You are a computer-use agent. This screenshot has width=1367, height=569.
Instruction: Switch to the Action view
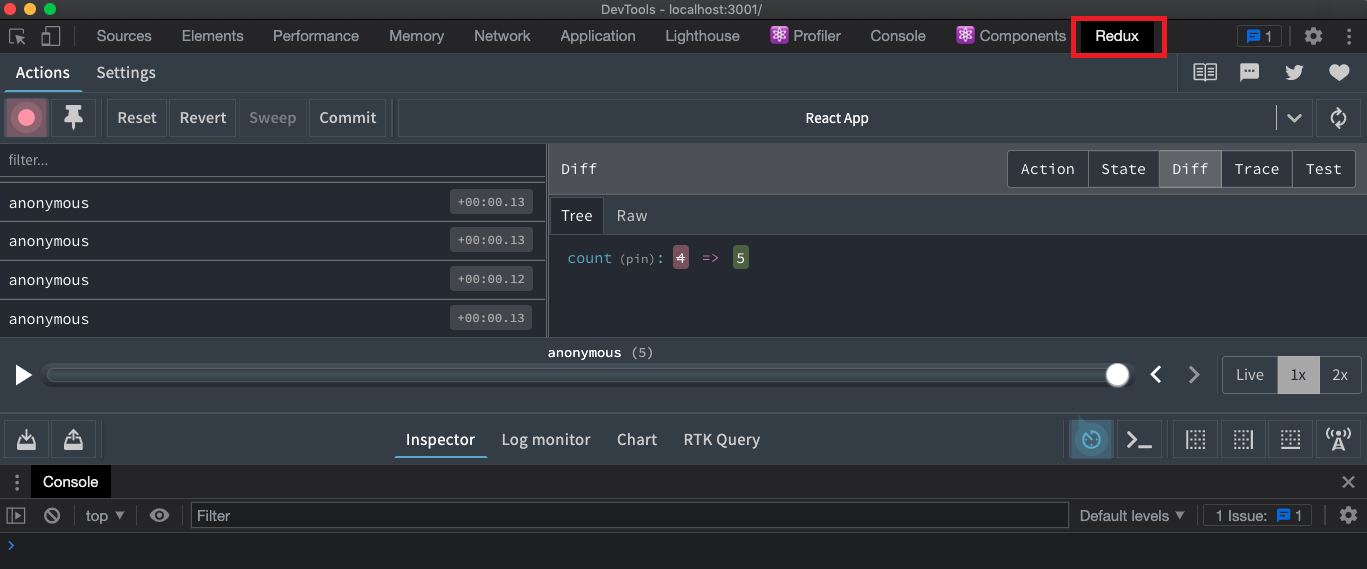[1047, 169]
